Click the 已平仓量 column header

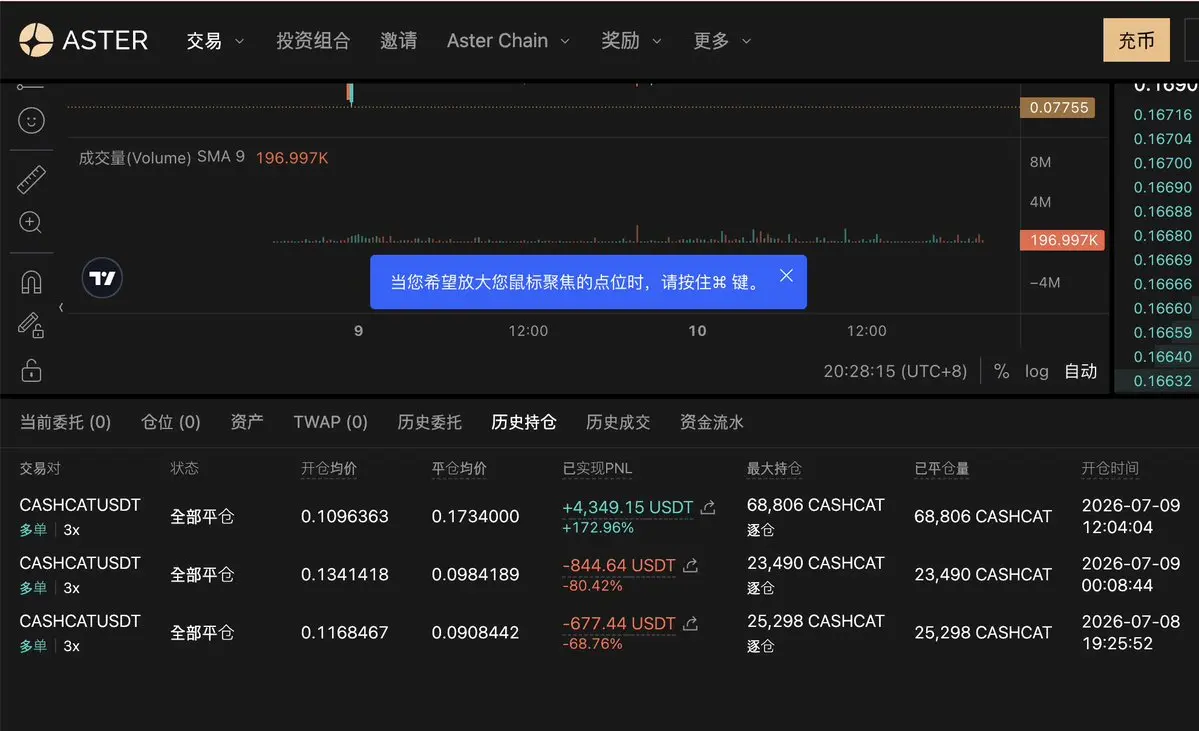941,468
